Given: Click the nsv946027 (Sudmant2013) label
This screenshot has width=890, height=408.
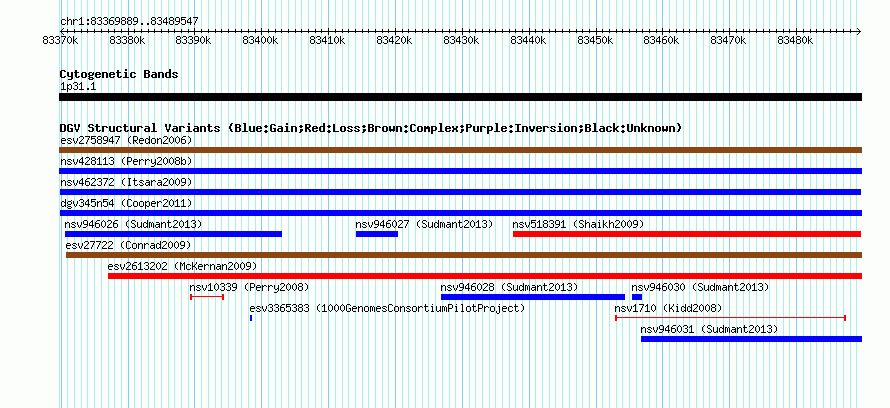Looking at the screenshot, I should click(425, 224).
